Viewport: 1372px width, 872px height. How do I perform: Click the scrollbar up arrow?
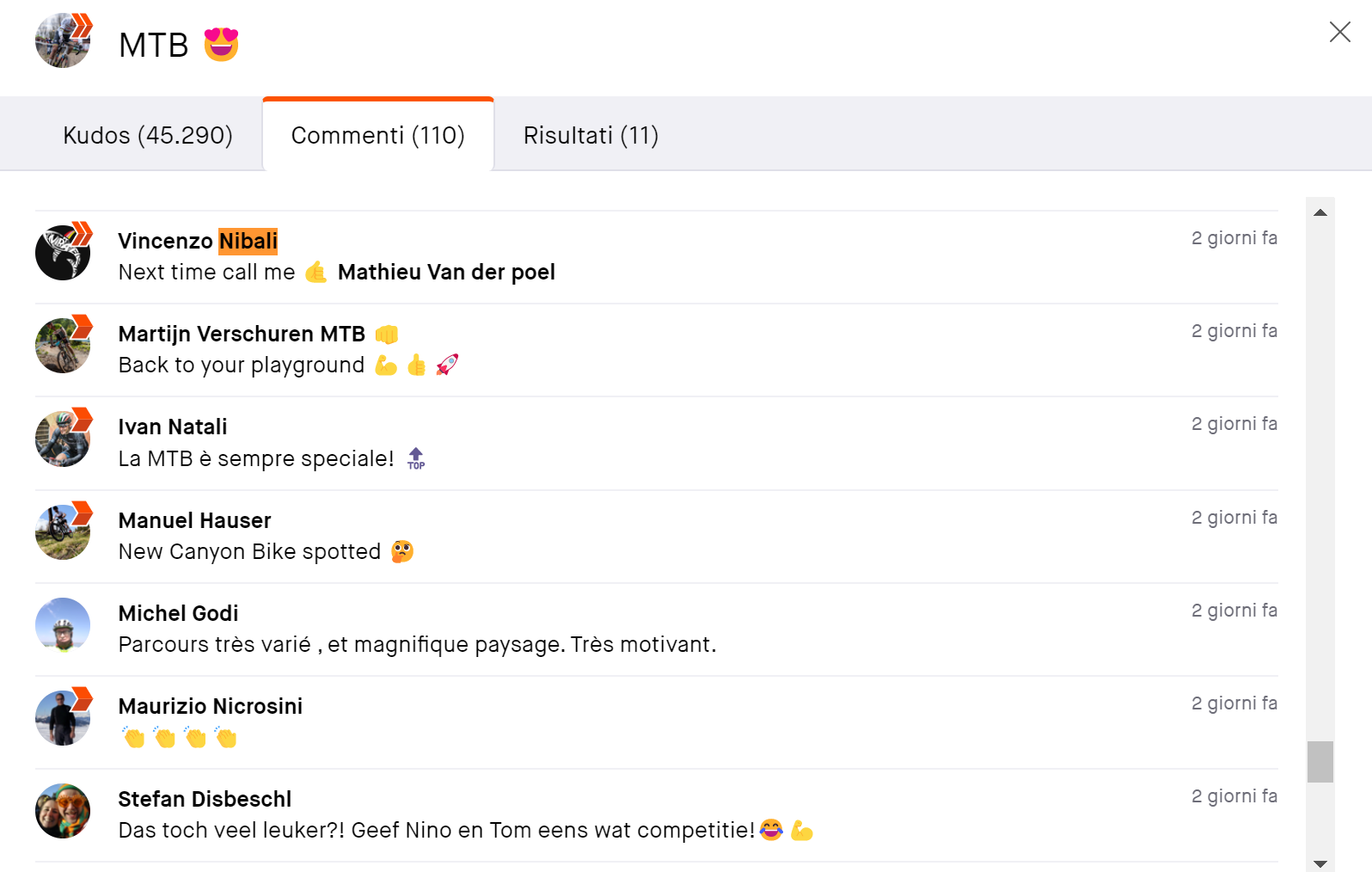tap(1320, 212)
